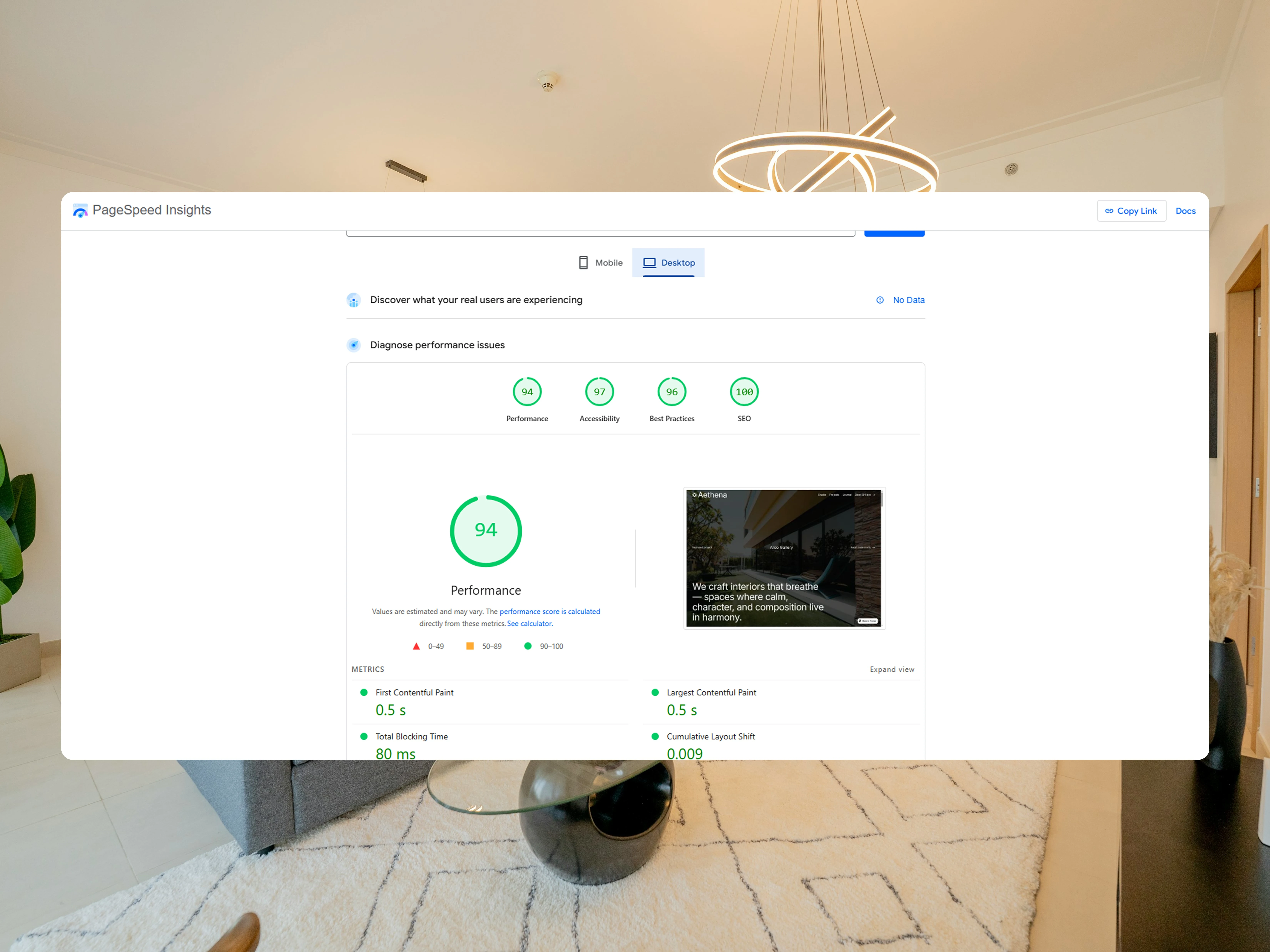Click the Diagnose performance issues icon
1270x952 pixels.
pos(354,345)
